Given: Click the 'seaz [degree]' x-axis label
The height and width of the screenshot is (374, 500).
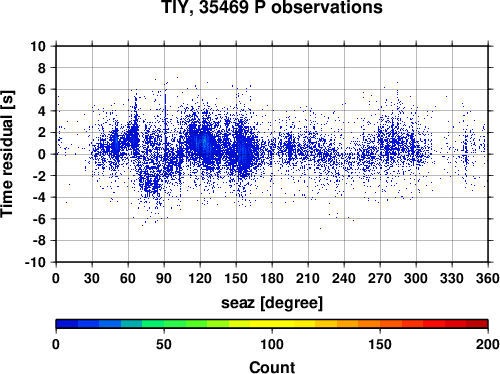Looking at the screenshot, I should pyautogui.click(x=272, y=303).
